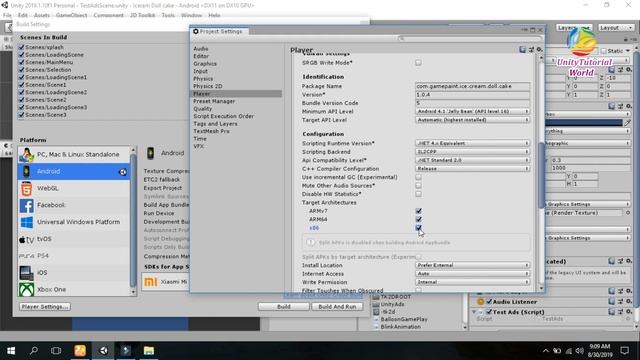Select the tvOS platform icon
This screenshot has width=640, height=360.
(27, 239)
